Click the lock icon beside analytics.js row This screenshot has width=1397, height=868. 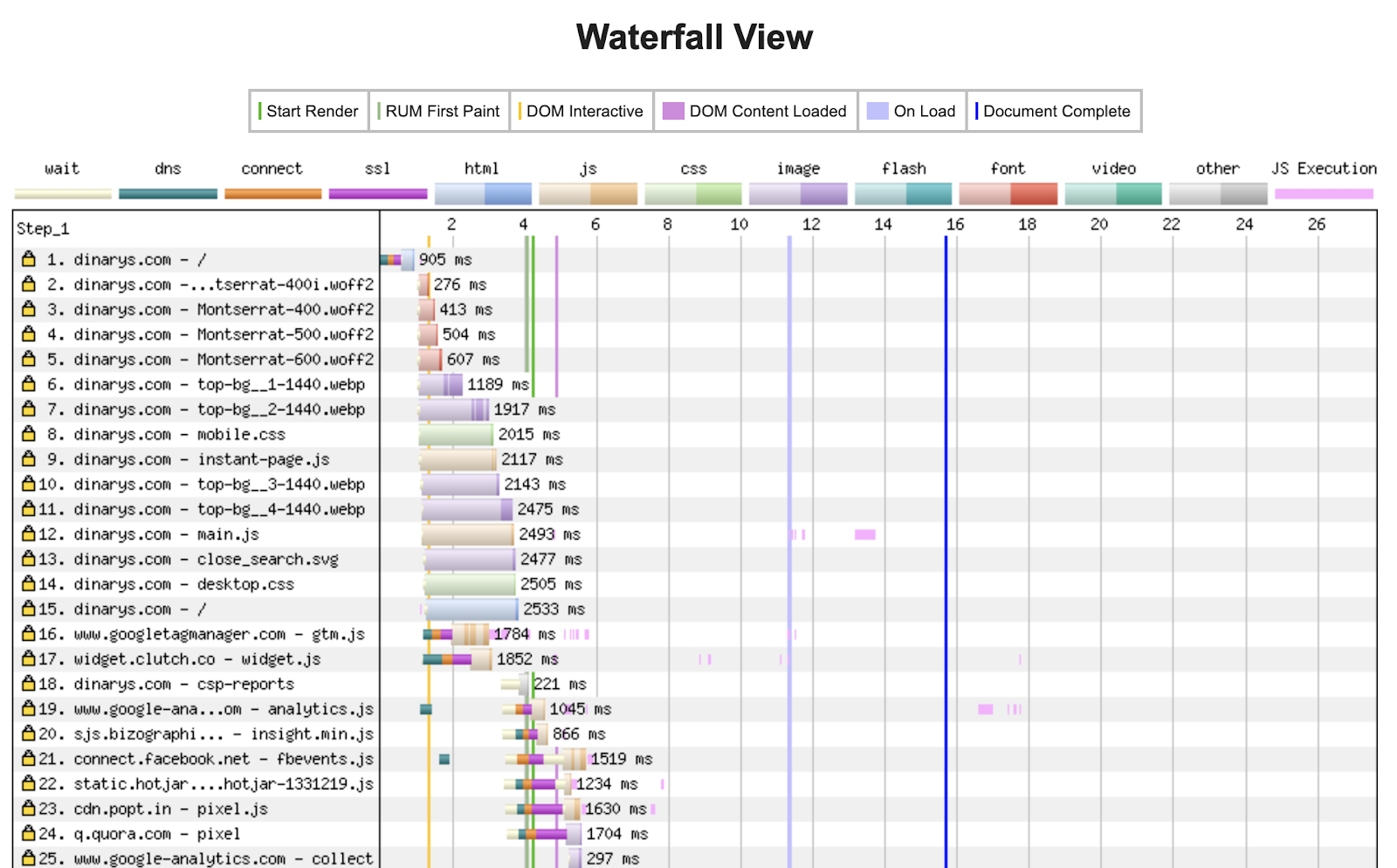(x=29, y=708)
